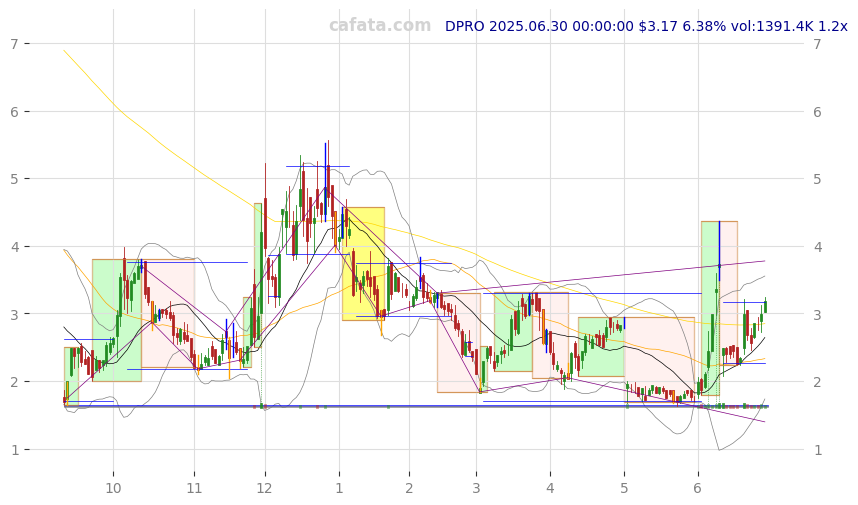Click the 6.38% change value
Image resolution: width=858 pixels, height=505 pixels.
point(704,26)
